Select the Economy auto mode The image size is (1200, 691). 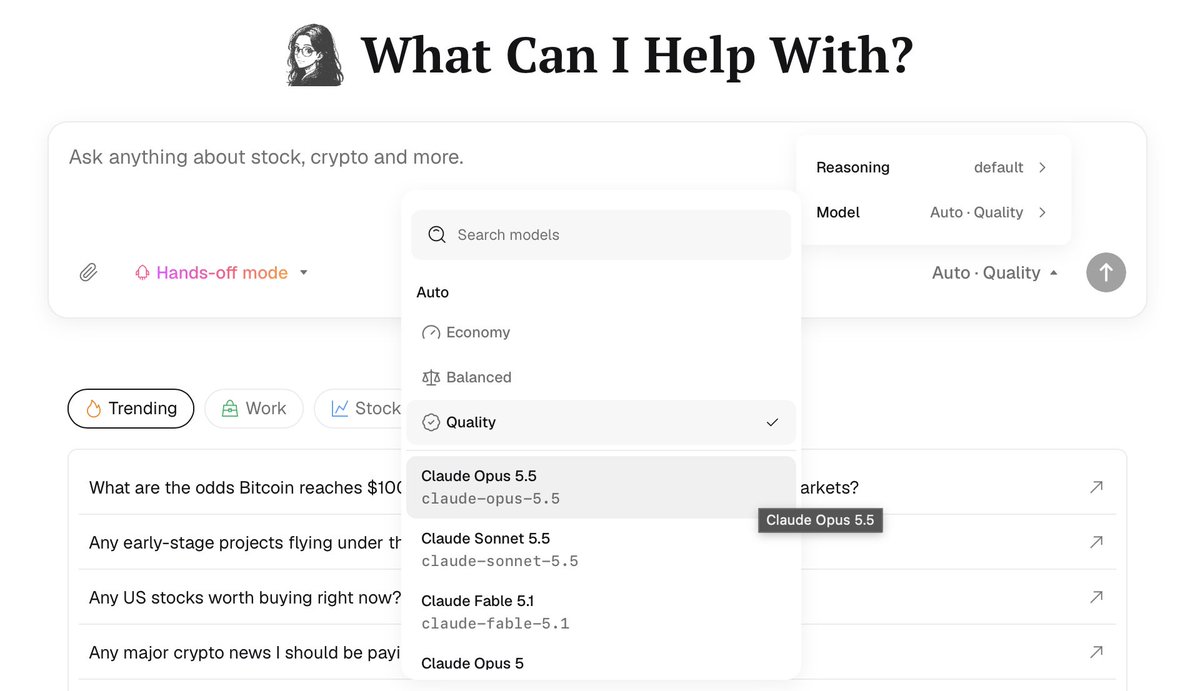point(601,333)
